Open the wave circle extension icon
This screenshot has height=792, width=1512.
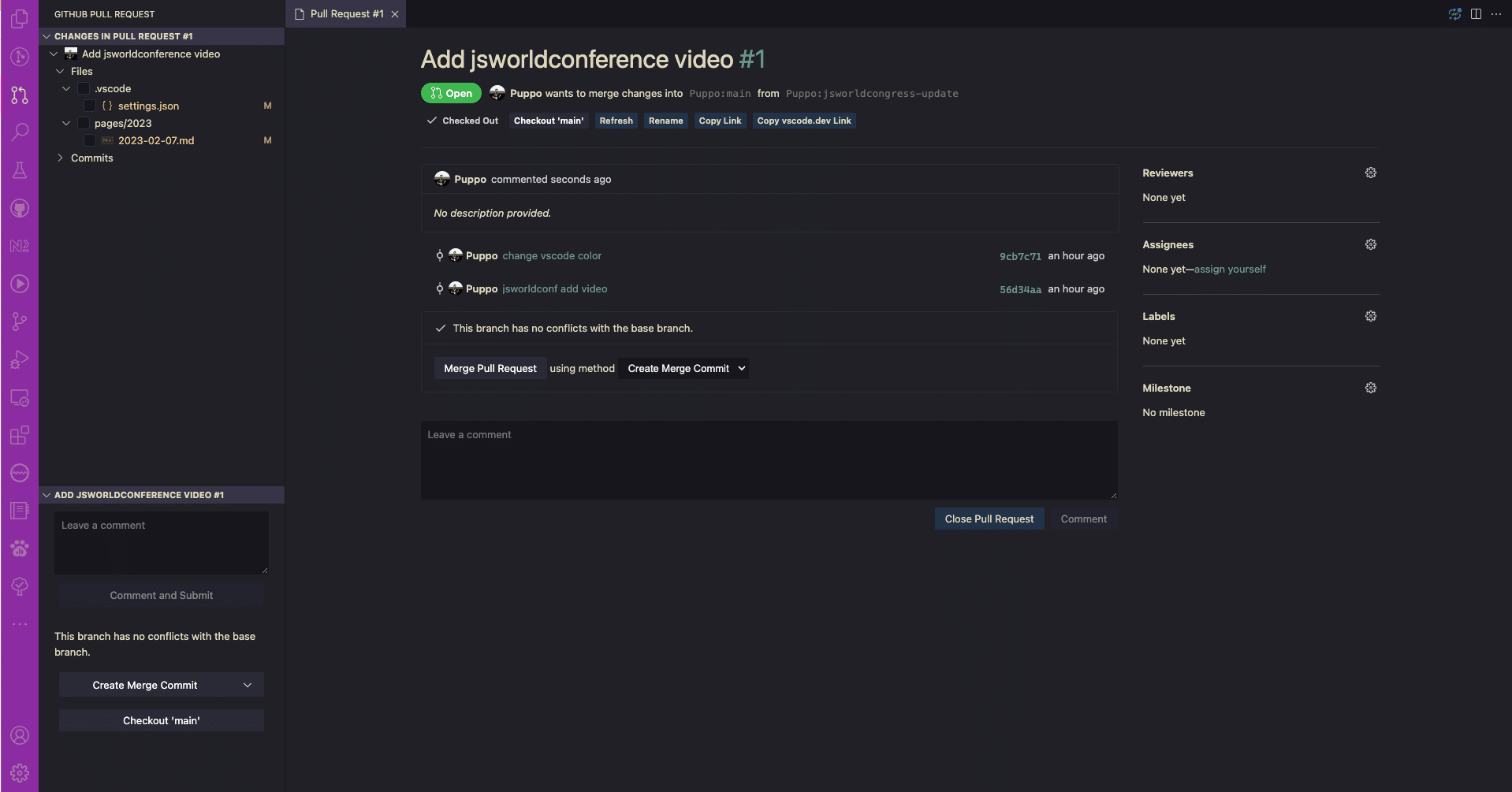click(20, 473)
